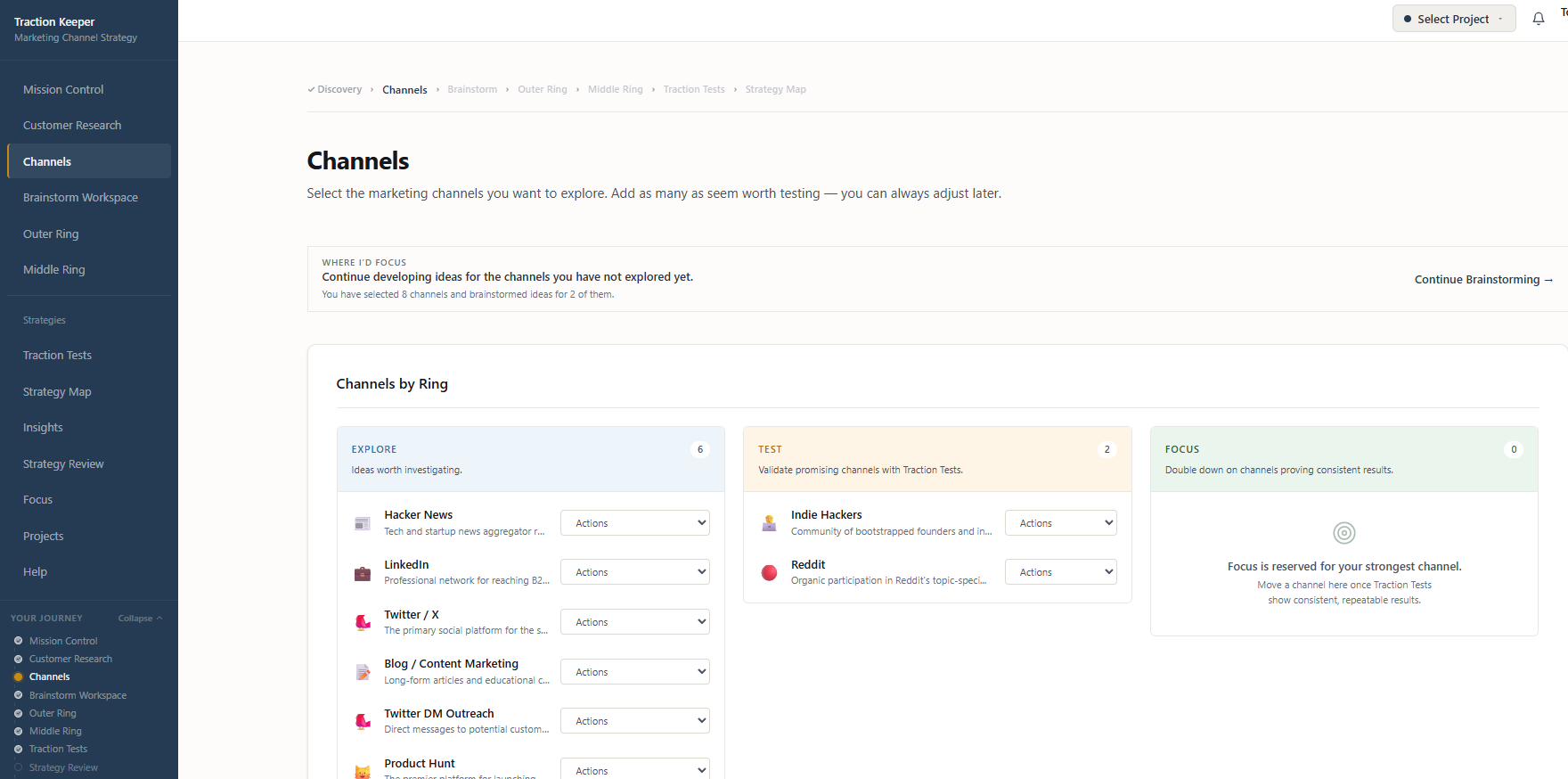Image resolution: width=1568 pixels, height=779 pixels.
Task: Open Strategy Review in sidebar
Action: [89, 463]
